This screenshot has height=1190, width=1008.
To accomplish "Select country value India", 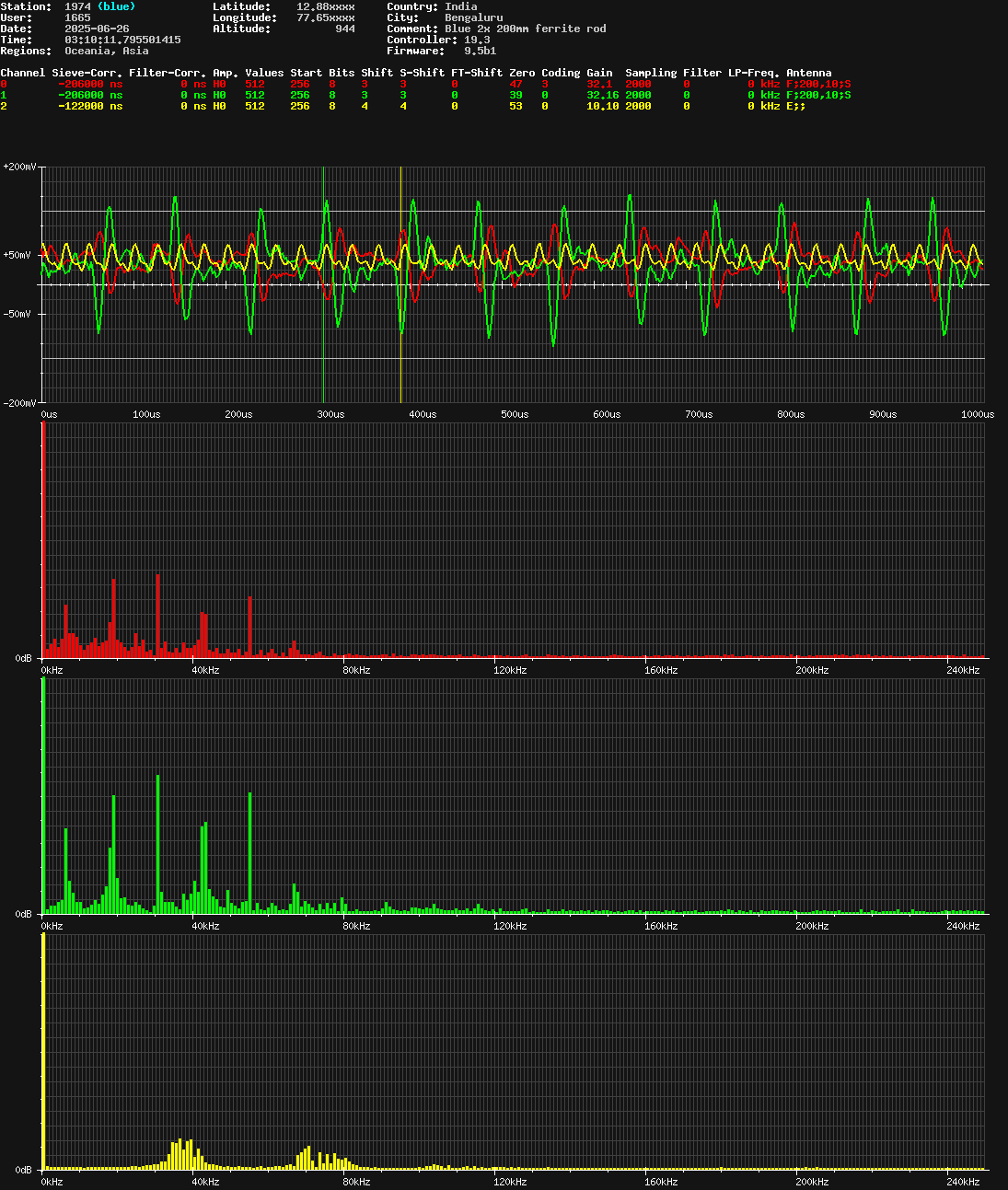I will point(461,6).
